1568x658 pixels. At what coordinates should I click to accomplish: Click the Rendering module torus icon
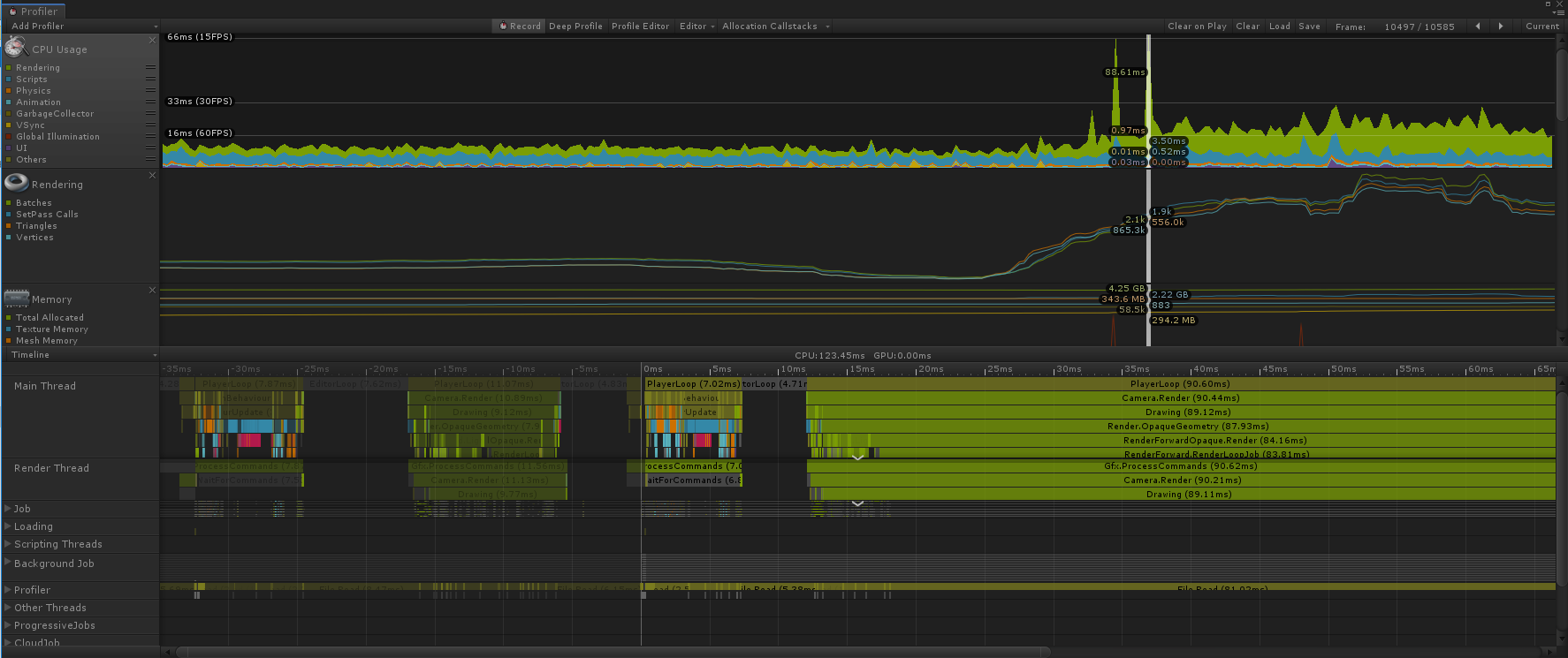click(x=16, y=183)
